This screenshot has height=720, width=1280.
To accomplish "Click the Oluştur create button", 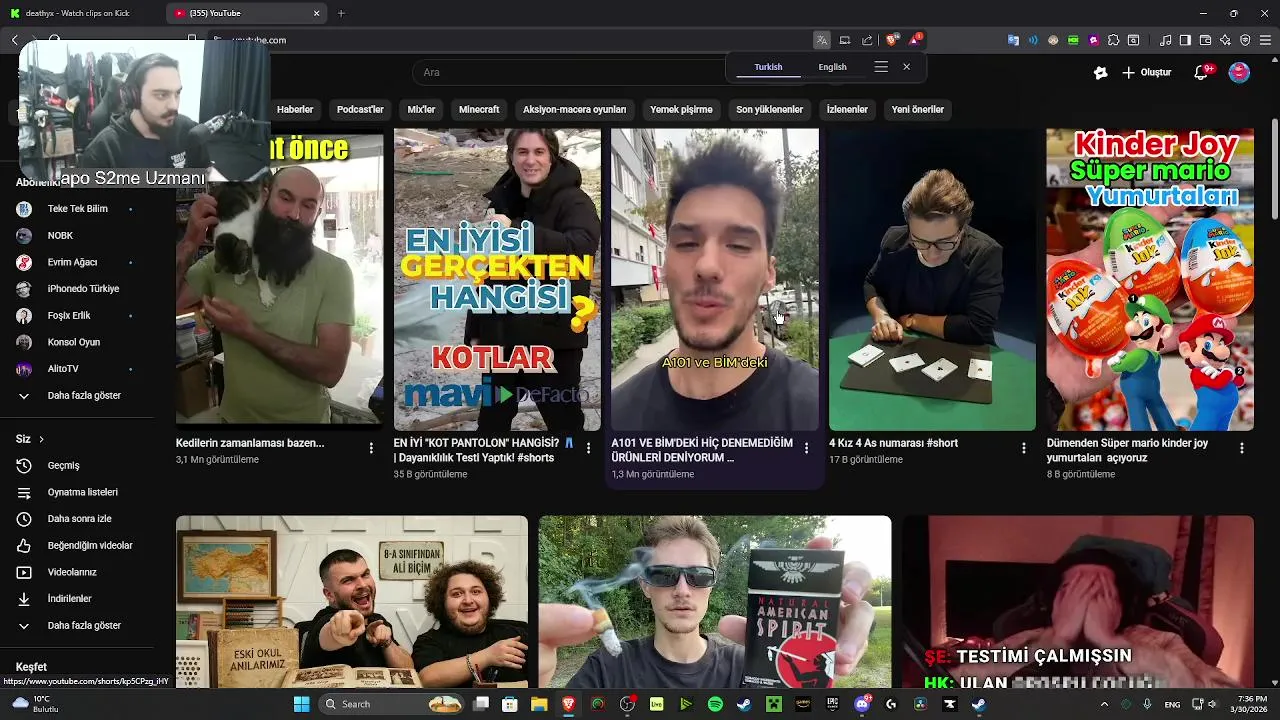I will [x=1146, y=72].
